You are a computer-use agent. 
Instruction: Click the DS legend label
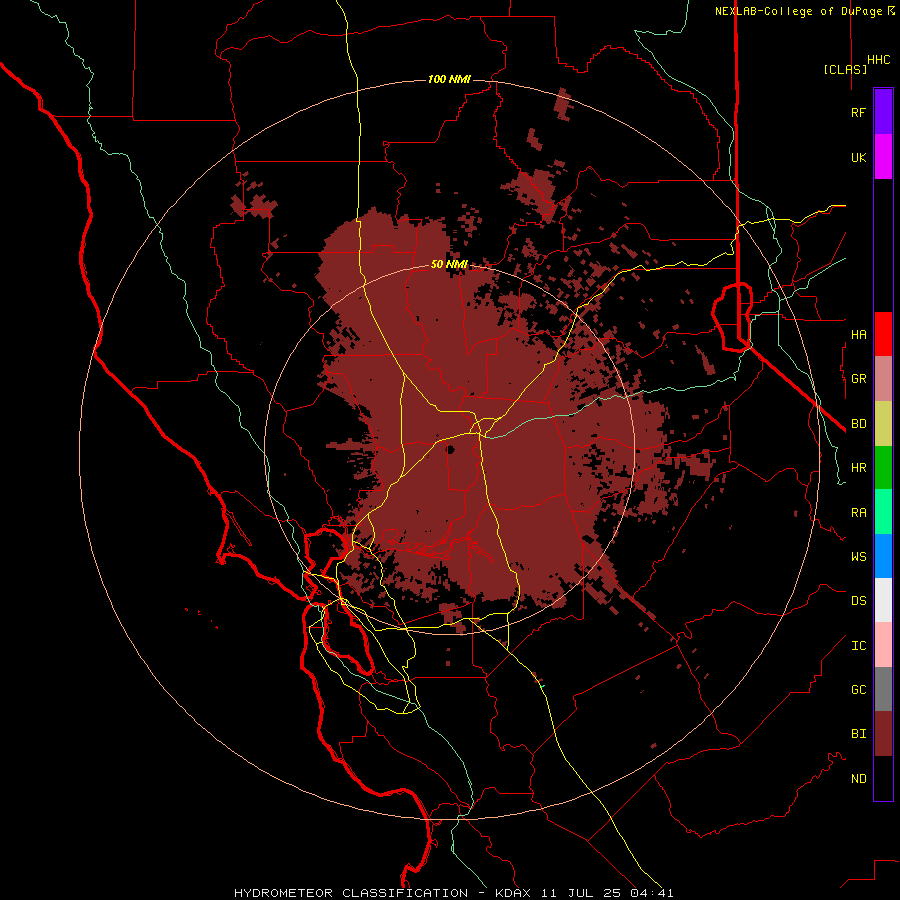858,601
